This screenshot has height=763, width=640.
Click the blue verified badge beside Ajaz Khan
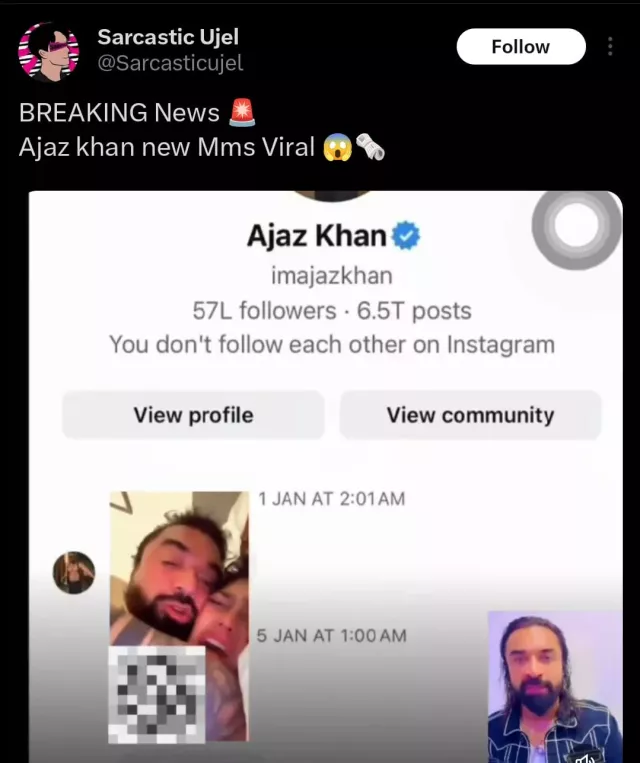(x=405, y=236)
